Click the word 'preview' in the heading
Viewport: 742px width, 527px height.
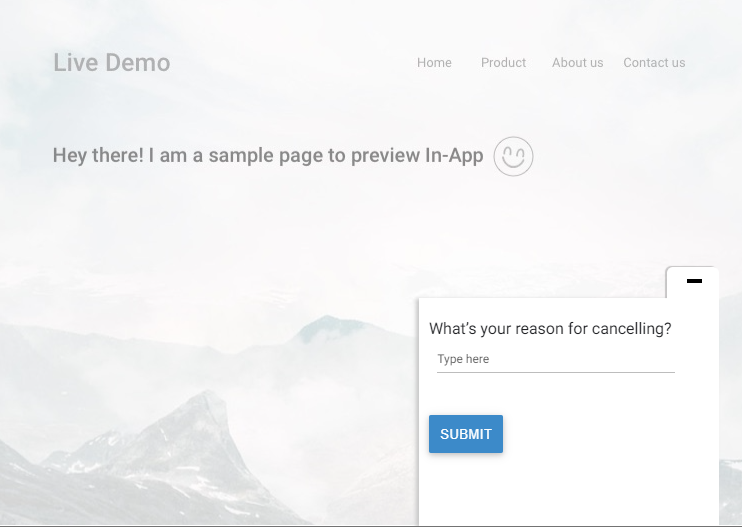coord(385,157)
